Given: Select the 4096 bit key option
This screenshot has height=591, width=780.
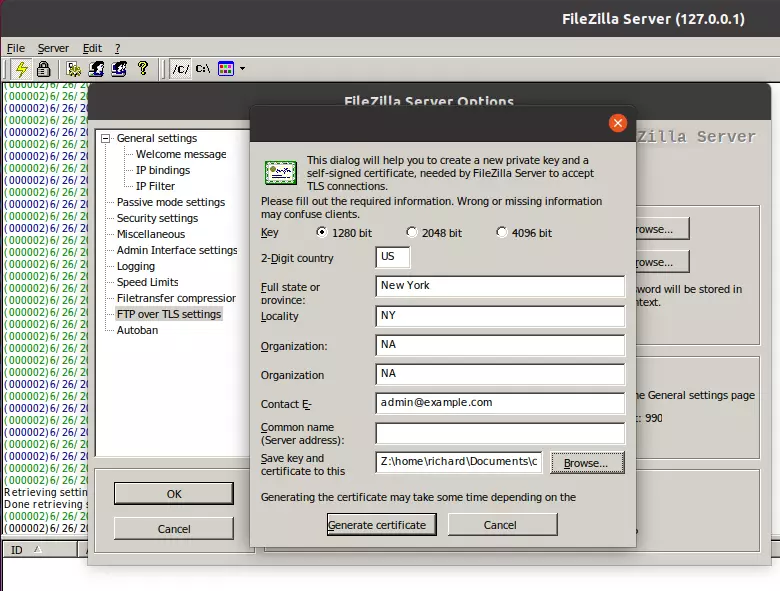Looking at the screenshot, I should point(524,232).
